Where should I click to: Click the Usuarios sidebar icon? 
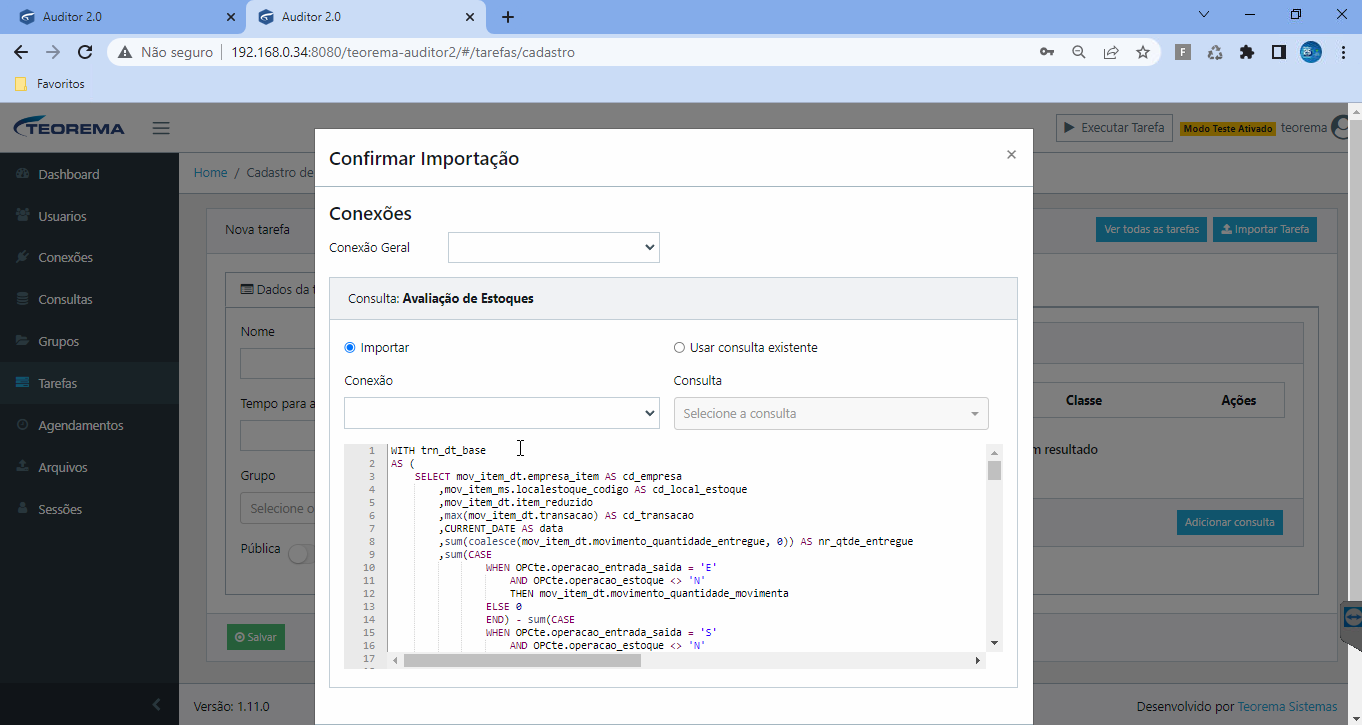(x=23, y=216)
